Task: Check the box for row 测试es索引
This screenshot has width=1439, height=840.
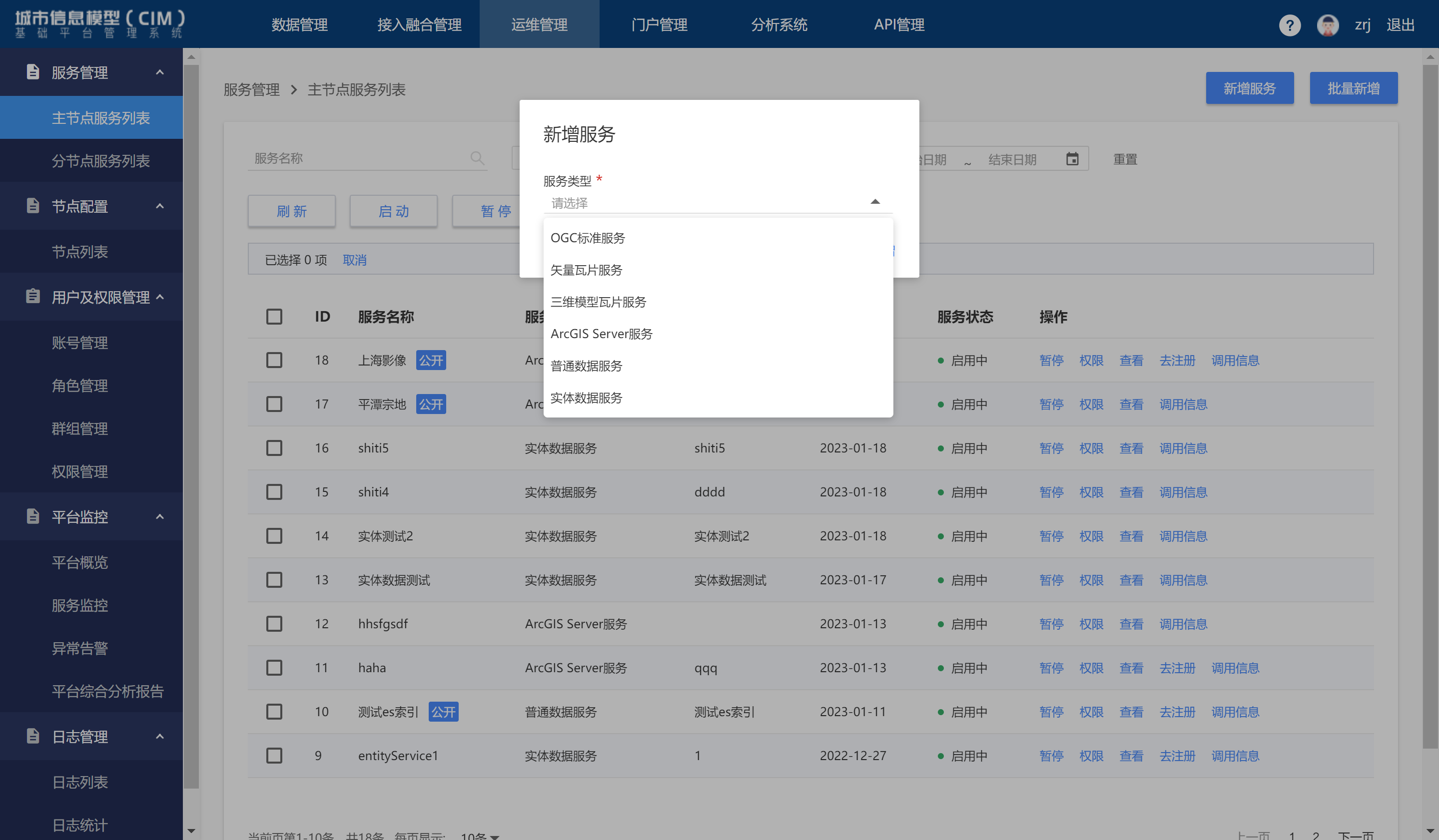Action: pyautogui.click(x=274, y=712)
